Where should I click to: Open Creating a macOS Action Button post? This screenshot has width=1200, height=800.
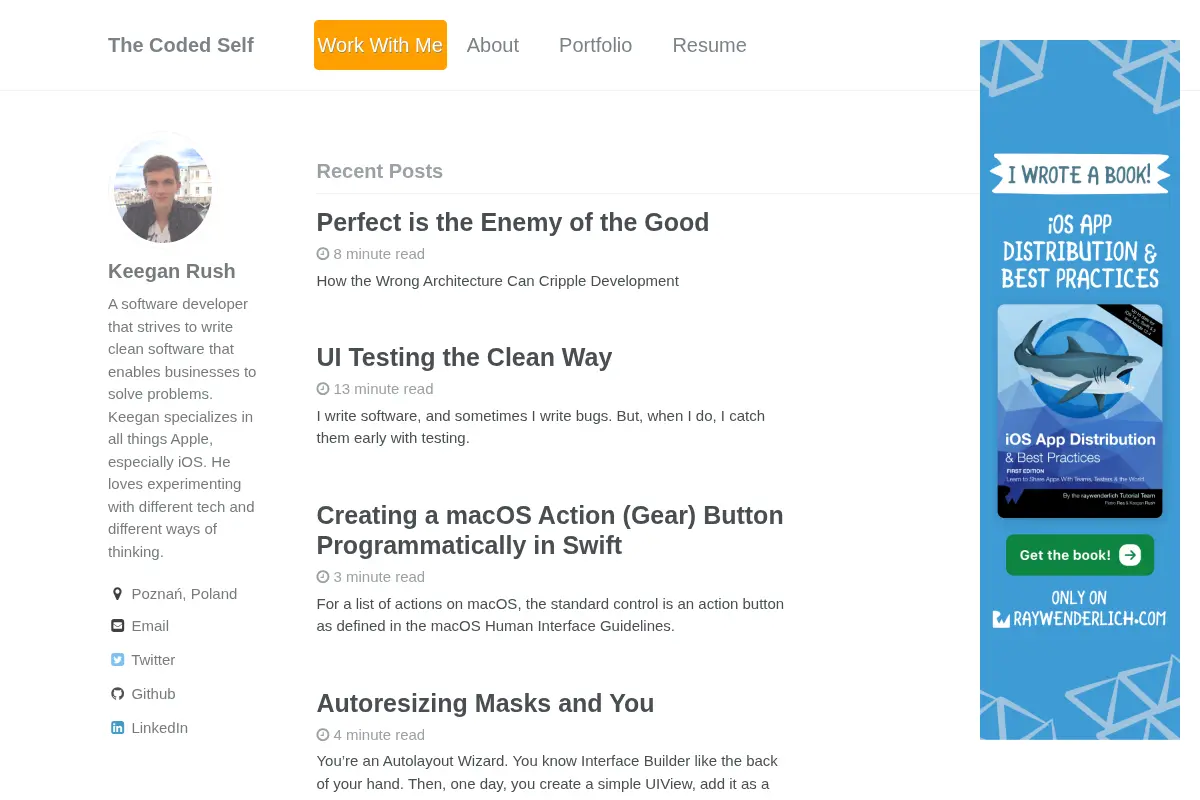pos(550,530)
